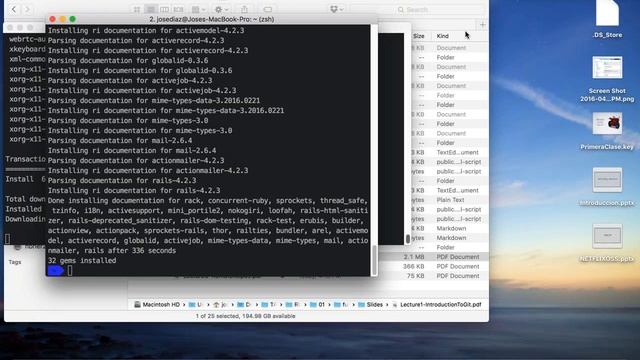Click the Tags heading in Finder sidebar

tap(15, 262)
